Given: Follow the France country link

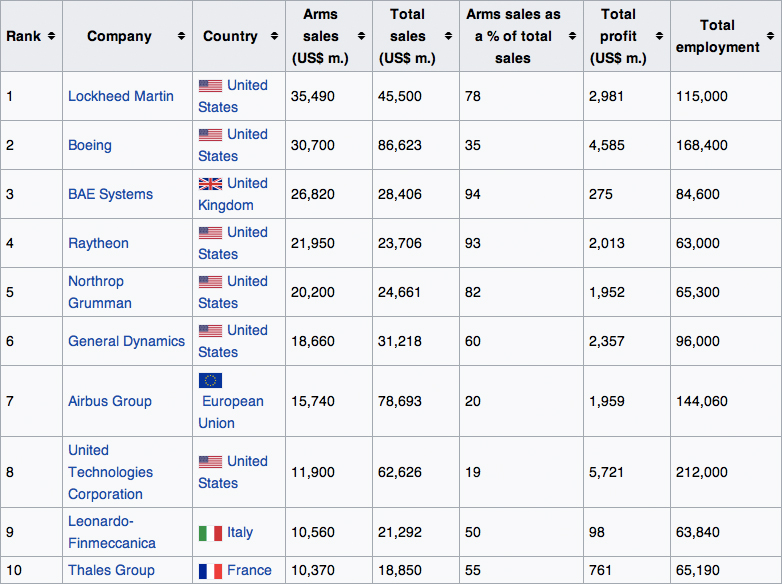Looking at the screenshot, I should [249, 570].
